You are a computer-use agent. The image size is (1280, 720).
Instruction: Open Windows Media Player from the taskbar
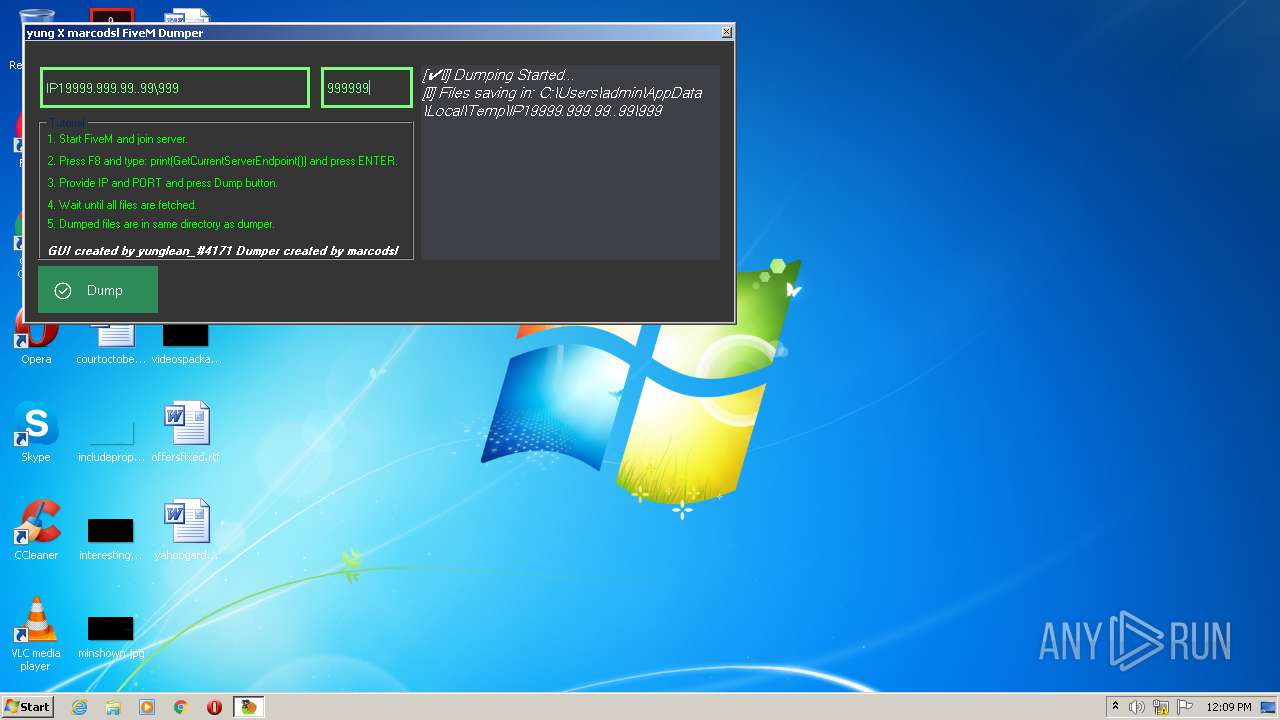coord(147,707)
